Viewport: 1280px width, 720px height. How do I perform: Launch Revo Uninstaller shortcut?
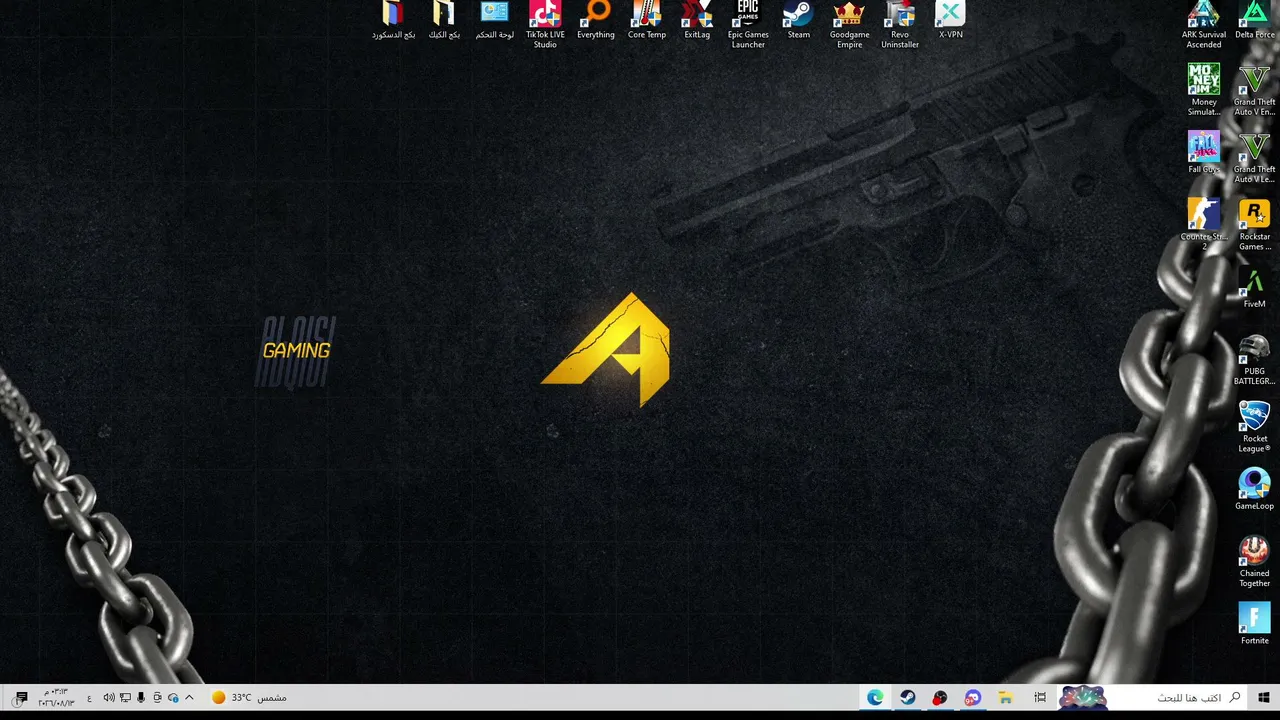(900, 25)
